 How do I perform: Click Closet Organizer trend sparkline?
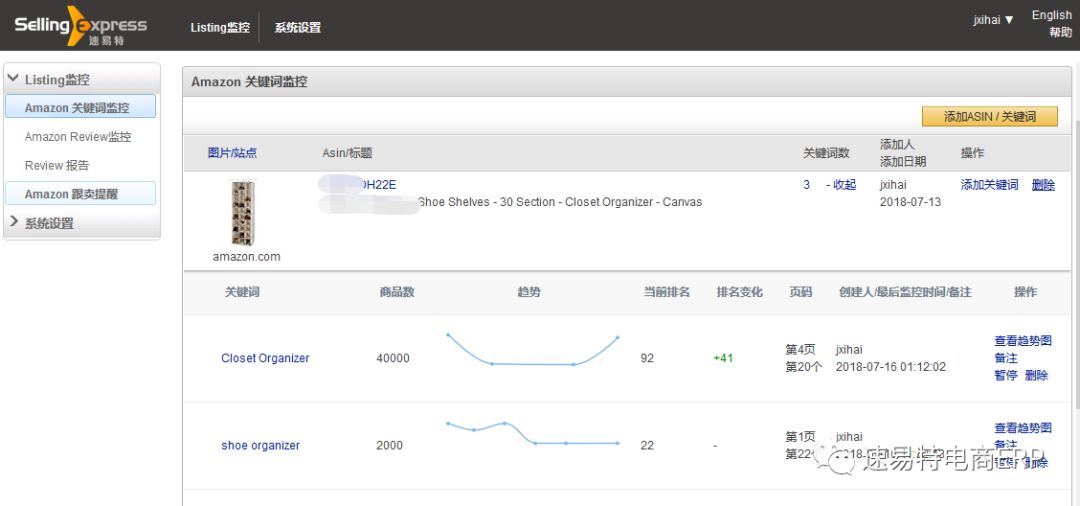(532, 350)
